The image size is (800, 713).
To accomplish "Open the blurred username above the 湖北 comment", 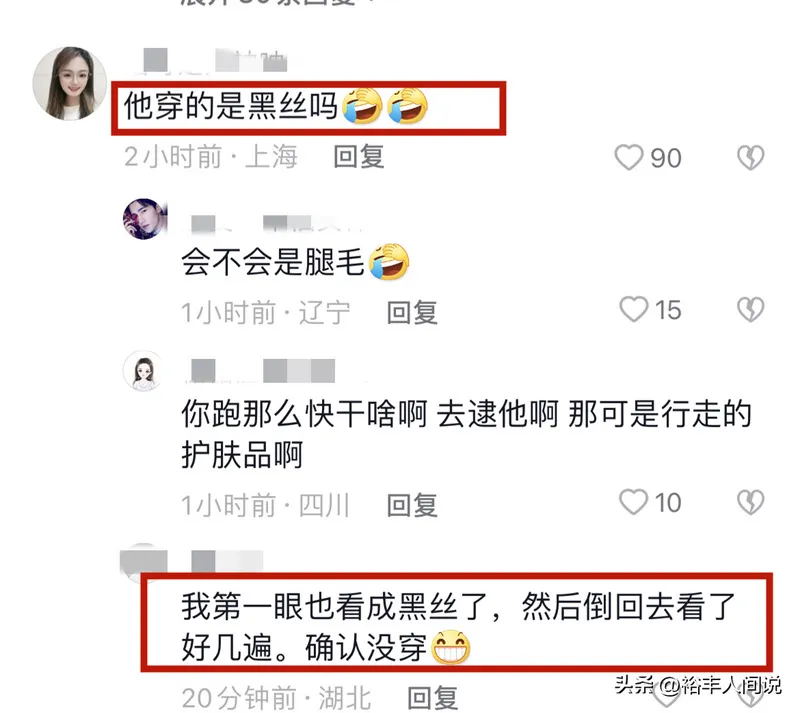I will click(227, 560).
